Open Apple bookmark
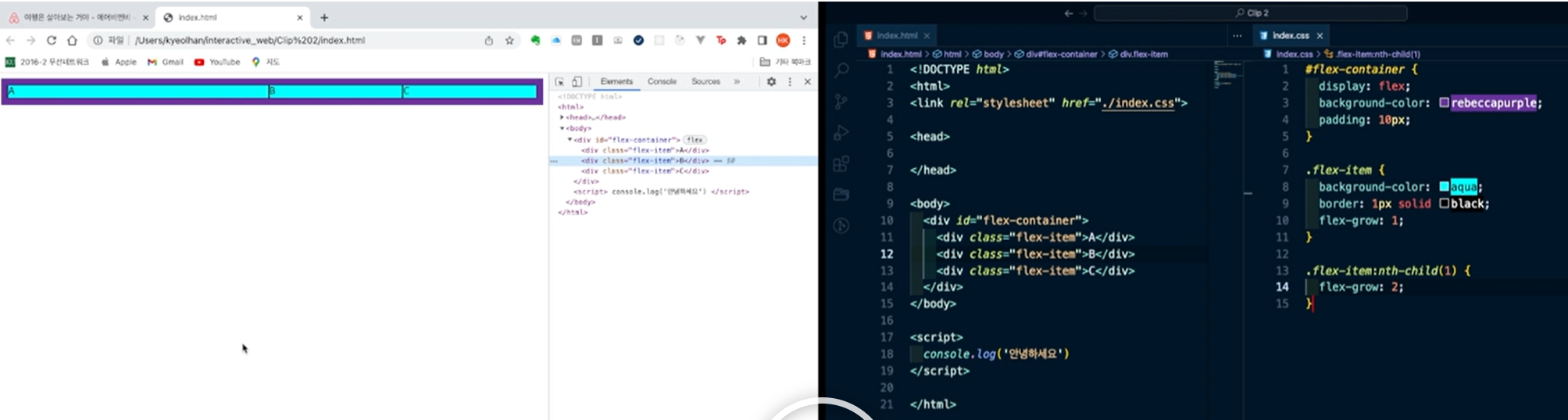This screenshot has width=1568, height=420. (x=120, y=62)
